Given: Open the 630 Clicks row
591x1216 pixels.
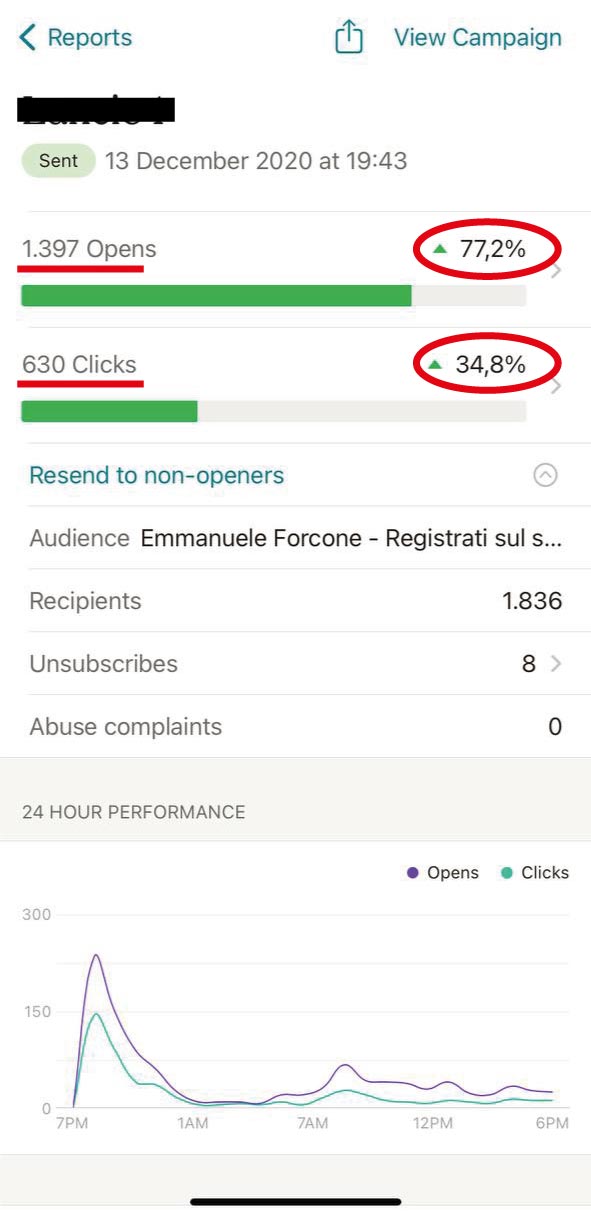Looking at the screenshot, I should point(295,385).
